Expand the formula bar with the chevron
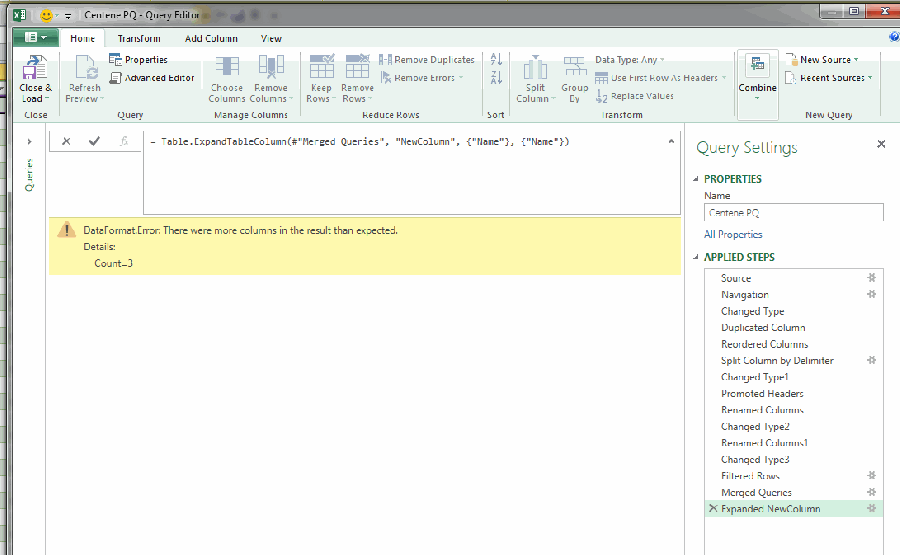 pos(671,141)
